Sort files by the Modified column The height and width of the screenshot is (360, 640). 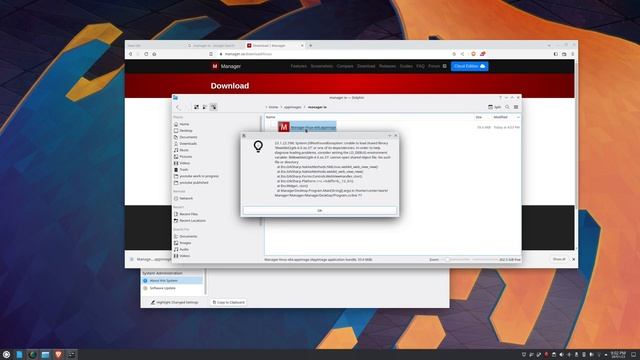coord(500,117)
